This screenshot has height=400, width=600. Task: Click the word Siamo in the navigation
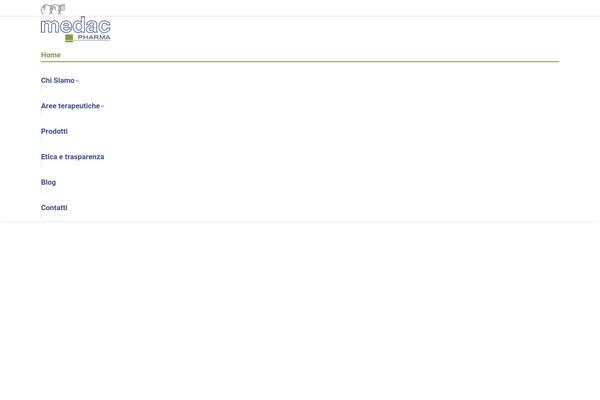[63, 80]
